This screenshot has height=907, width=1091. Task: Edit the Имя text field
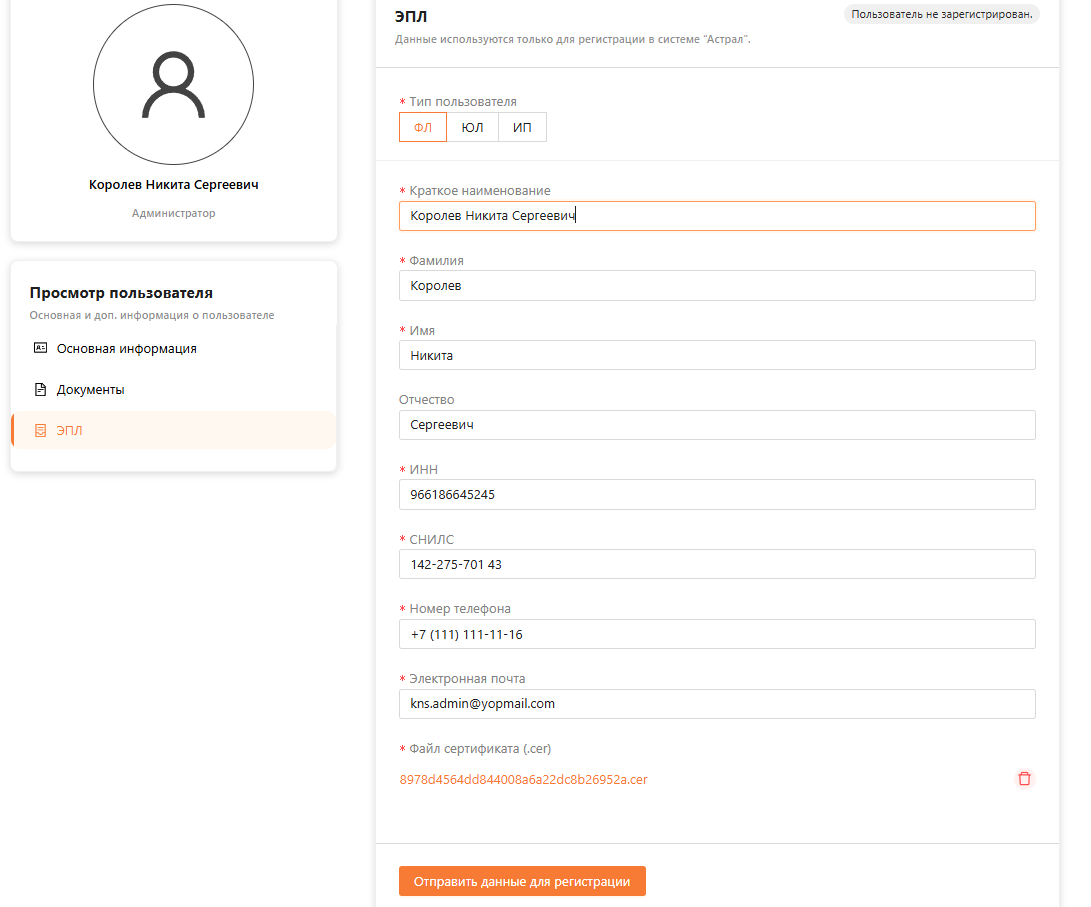point(716,355)
